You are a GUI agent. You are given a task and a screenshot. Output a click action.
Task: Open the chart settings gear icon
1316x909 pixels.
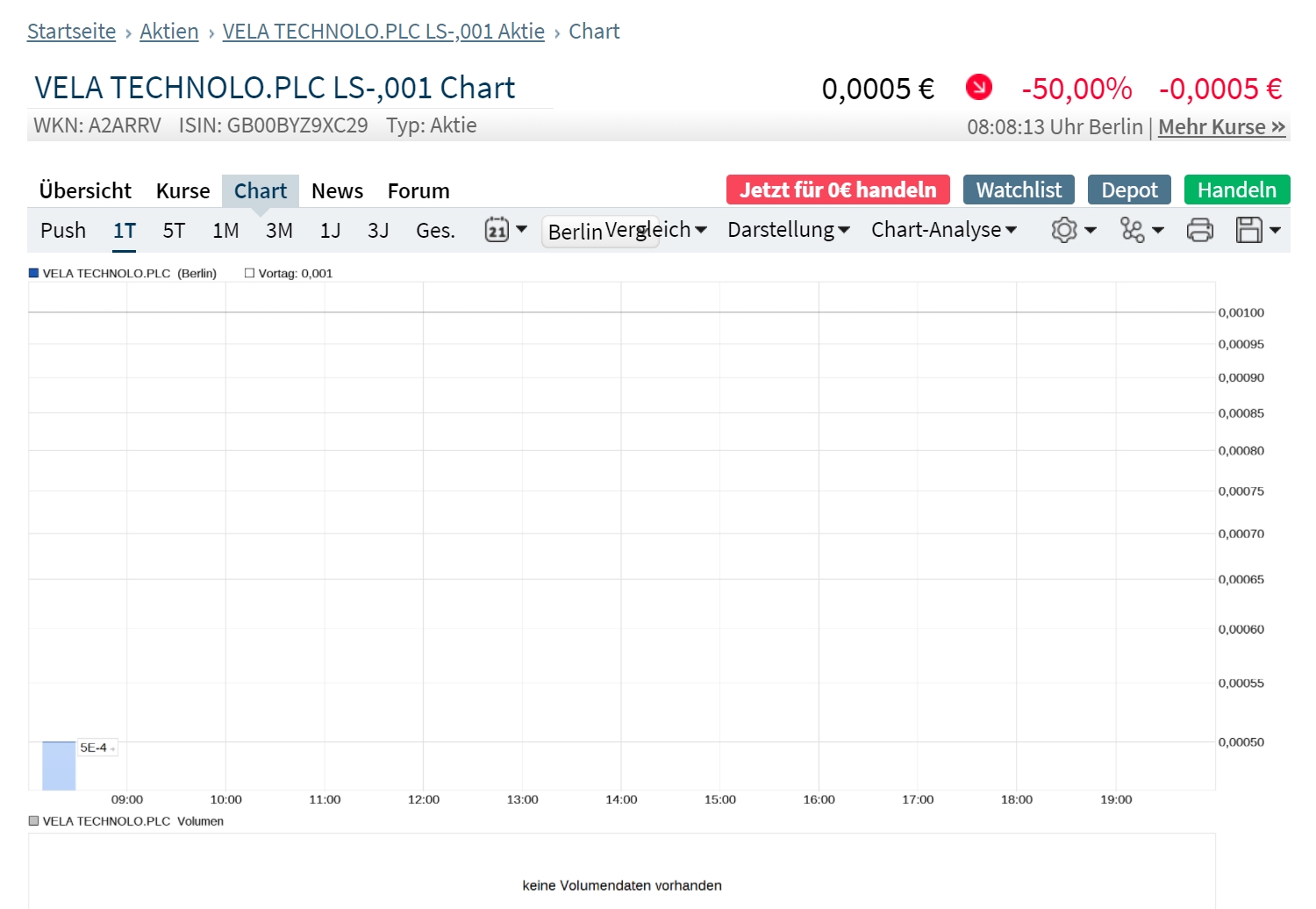click(1064, 230)
